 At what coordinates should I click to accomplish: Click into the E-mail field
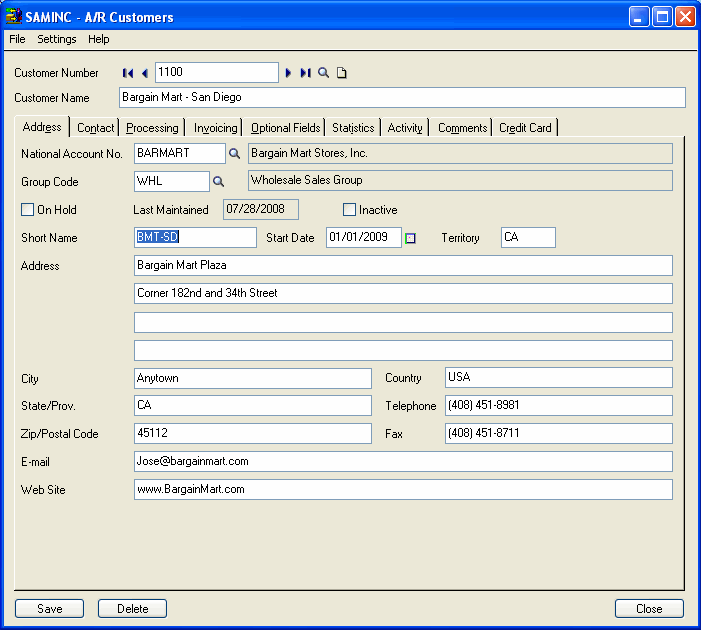coord(402,462)
